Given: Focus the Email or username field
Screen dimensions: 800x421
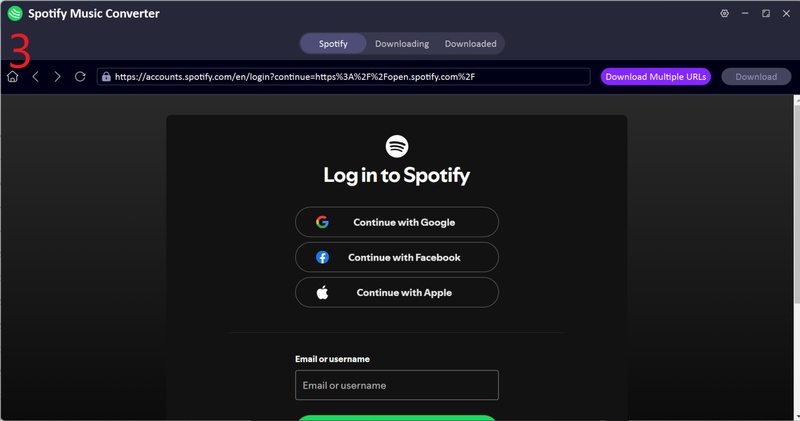Looking at the screenshot, I should [397, 385].
